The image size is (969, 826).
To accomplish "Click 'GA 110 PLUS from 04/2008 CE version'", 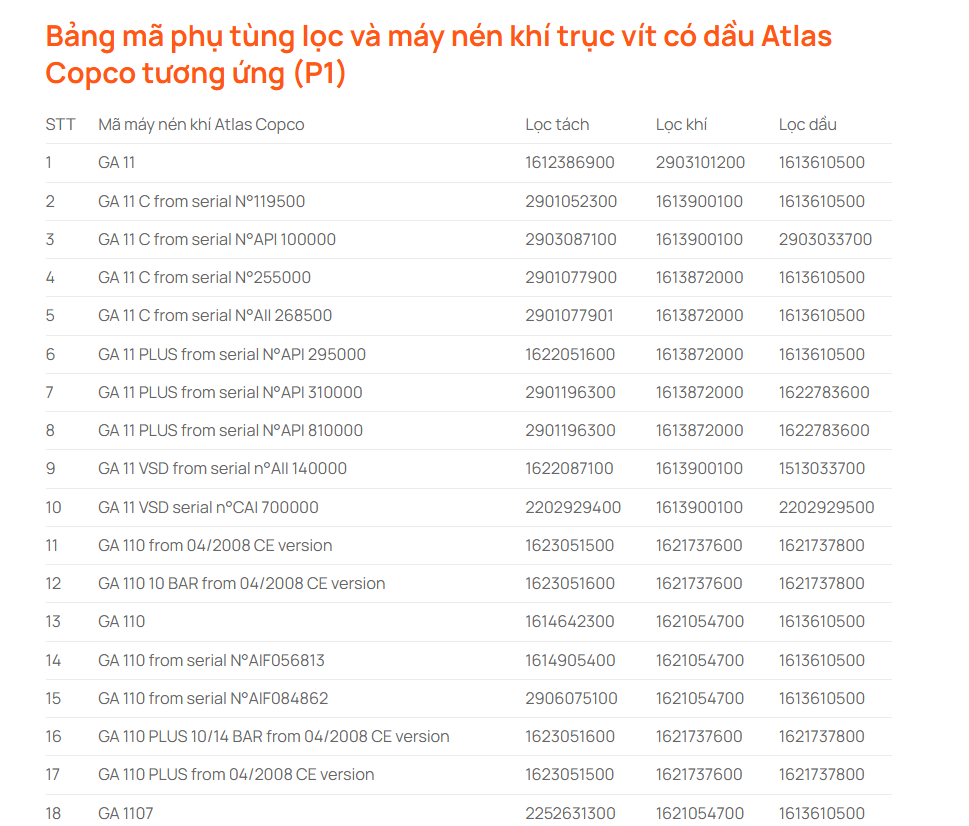I will coord(236,775).
